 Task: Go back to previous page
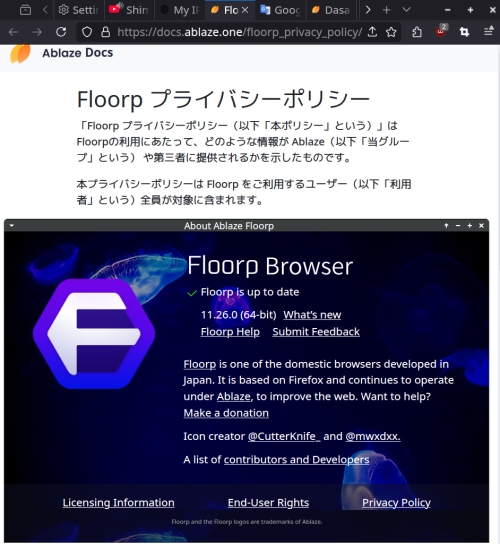click(x=13, y=32)
